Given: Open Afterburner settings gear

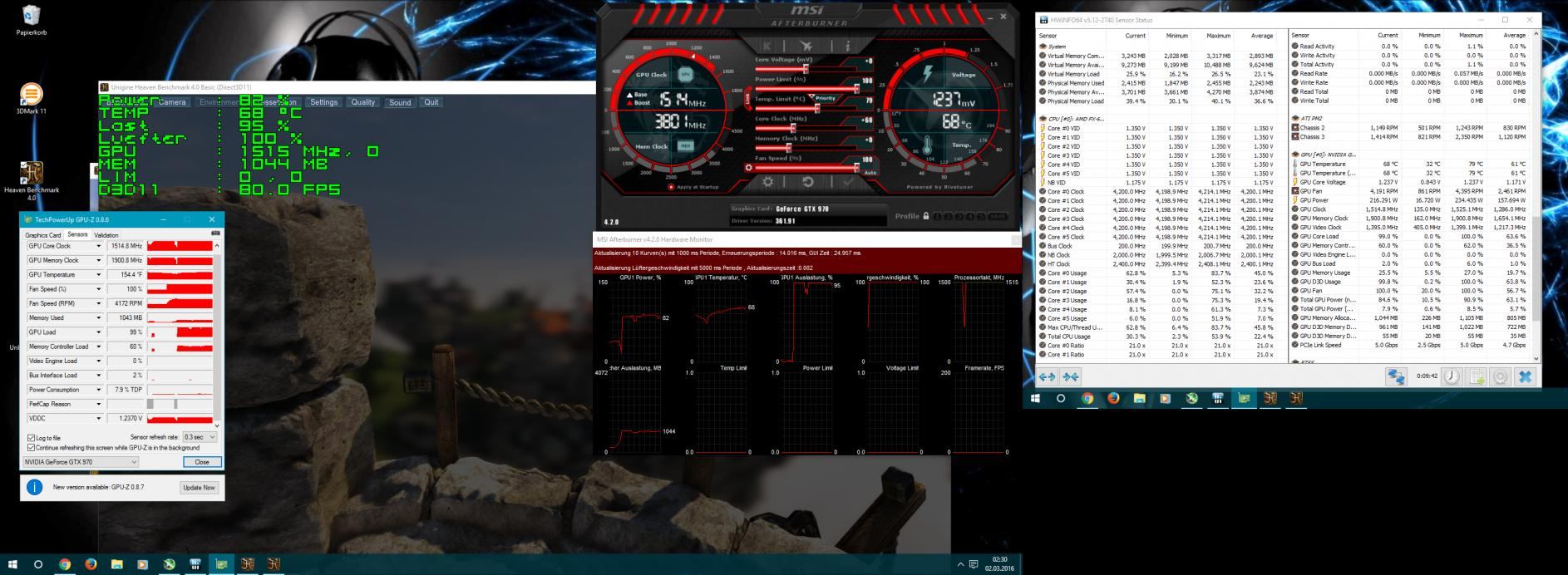Looking at the screenshot, I should coord(767,181).
